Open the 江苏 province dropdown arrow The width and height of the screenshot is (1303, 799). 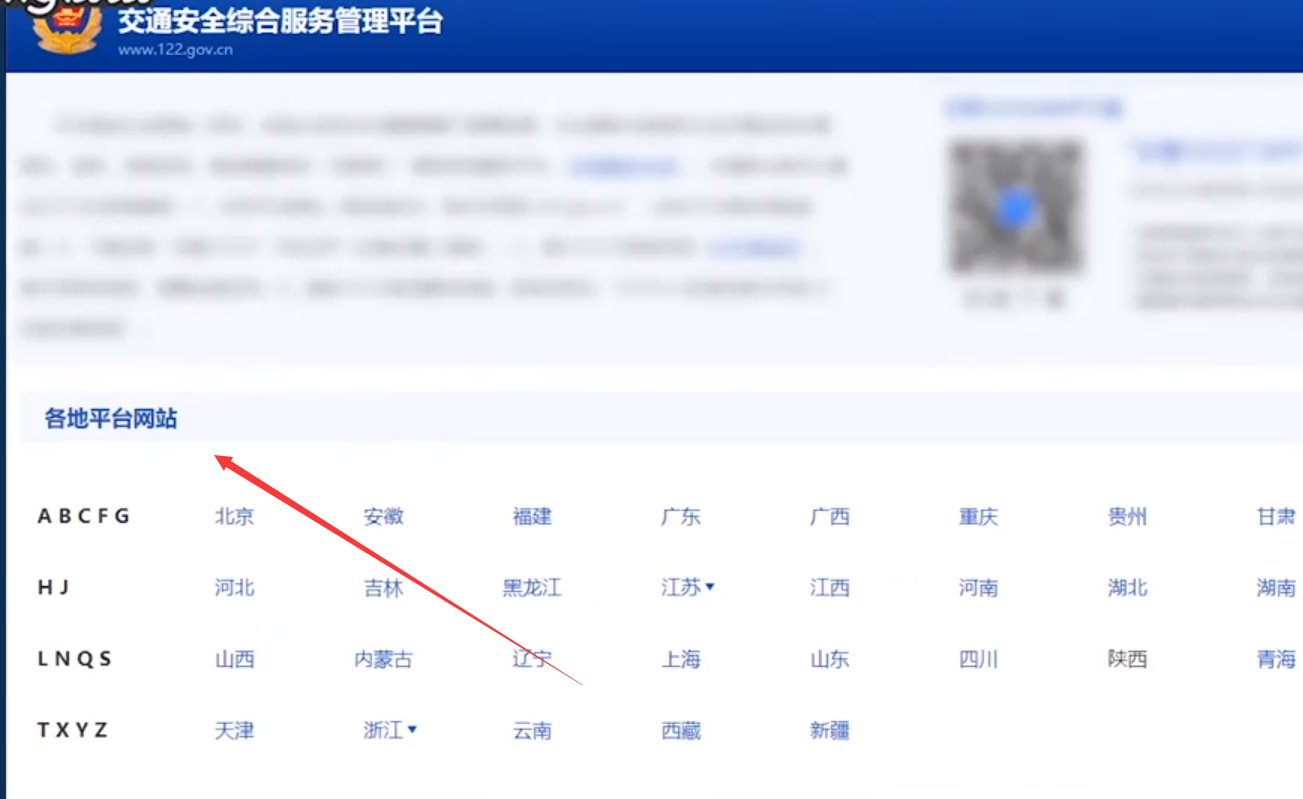pyautogui.click(x=710, y=588)
